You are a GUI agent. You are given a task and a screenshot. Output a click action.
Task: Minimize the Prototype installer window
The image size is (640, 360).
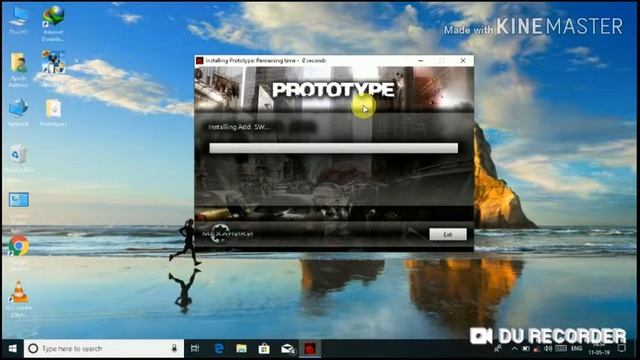point(421,60)
